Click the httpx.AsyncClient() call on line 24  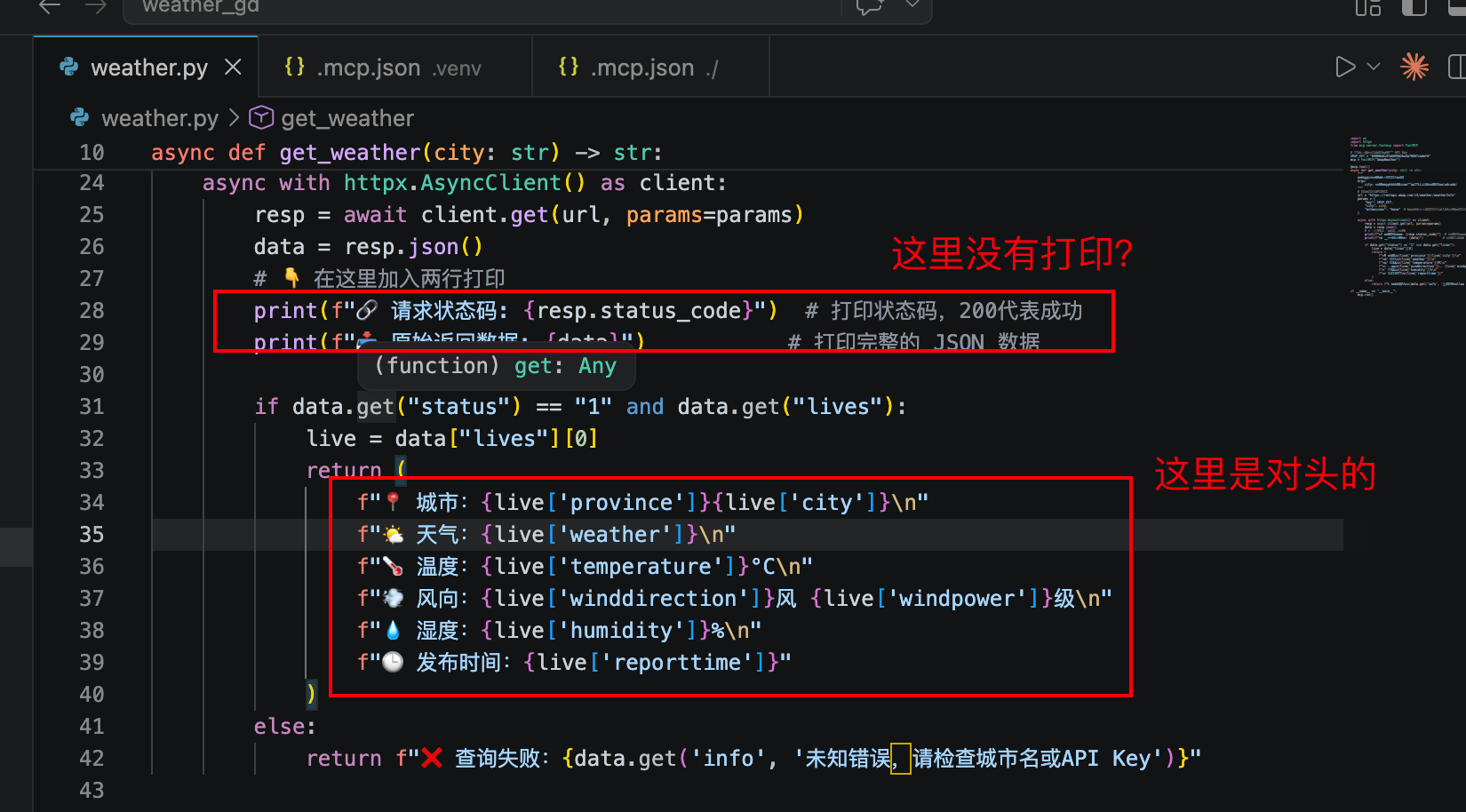point(465,183)
